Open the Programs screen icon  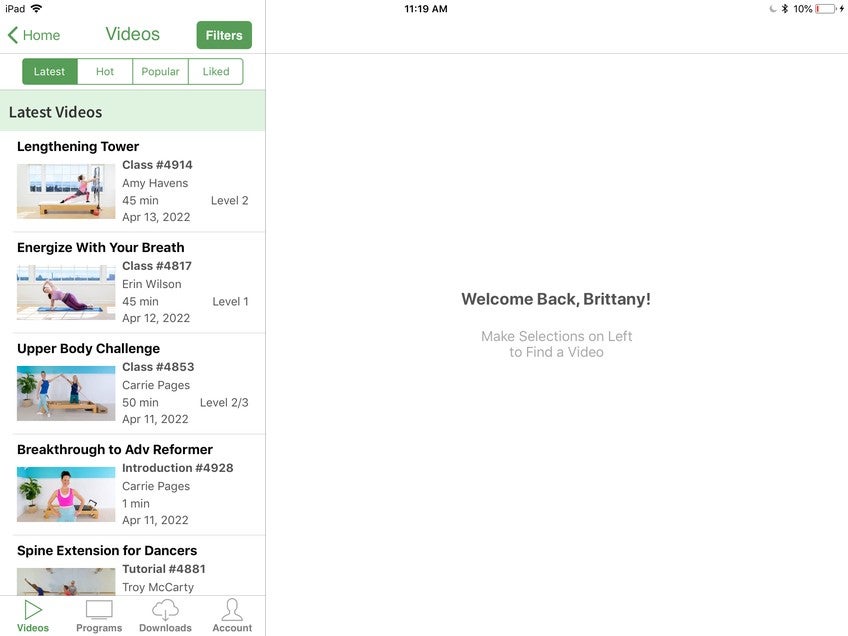99,609
